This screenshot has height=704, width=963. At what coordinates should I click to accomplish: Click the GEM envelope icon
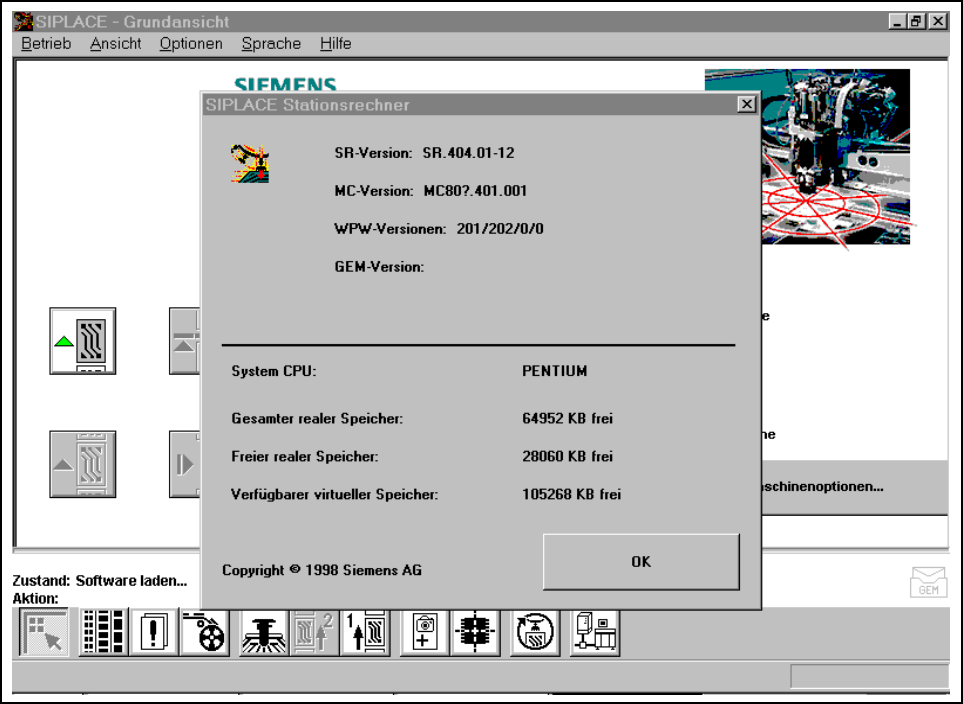tap(928, 582)
